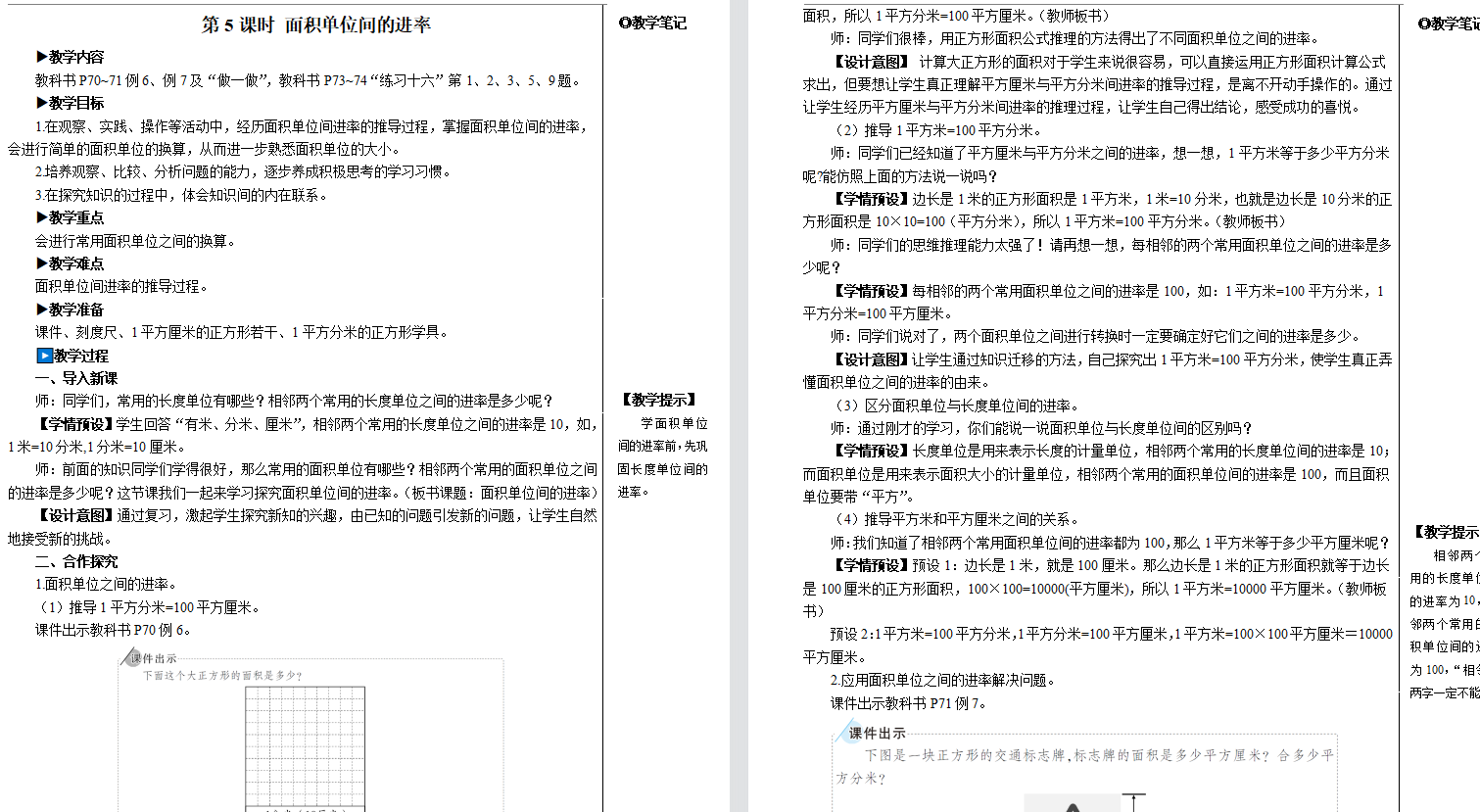This screenshot has height=812, width=1480.
Task: Click the '▶教学目标' section heading
Action: click(x=70, y=103)
